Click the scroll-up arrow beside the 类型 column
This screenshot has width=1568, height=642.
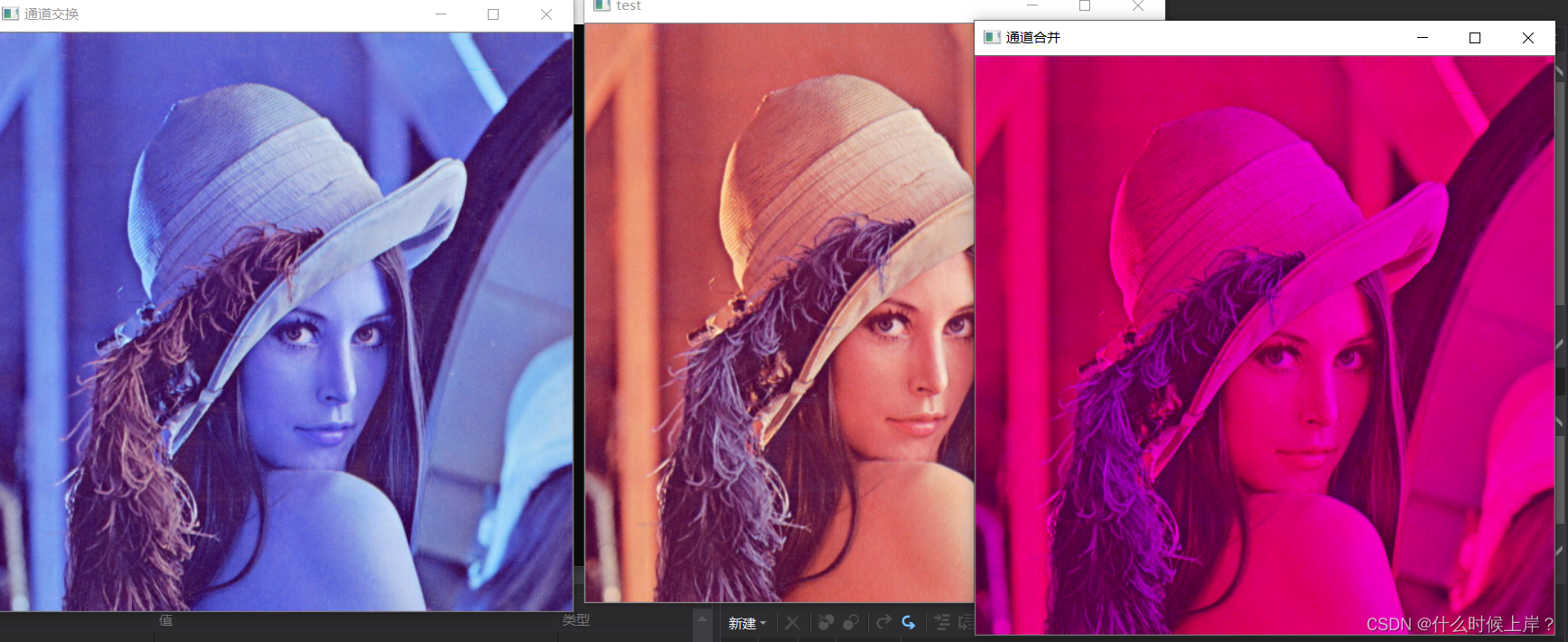click(x=702, y=619)
